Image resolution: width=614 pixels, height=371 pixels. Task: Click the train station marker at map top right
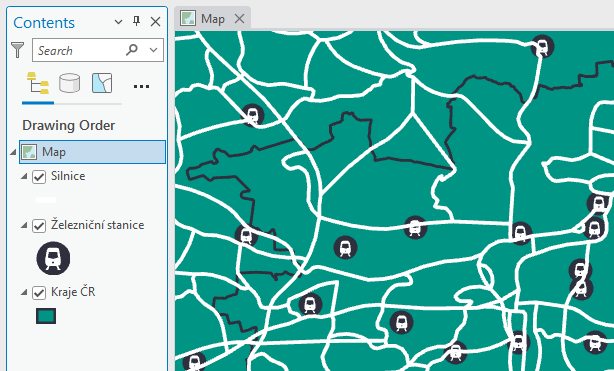[542, 46]
